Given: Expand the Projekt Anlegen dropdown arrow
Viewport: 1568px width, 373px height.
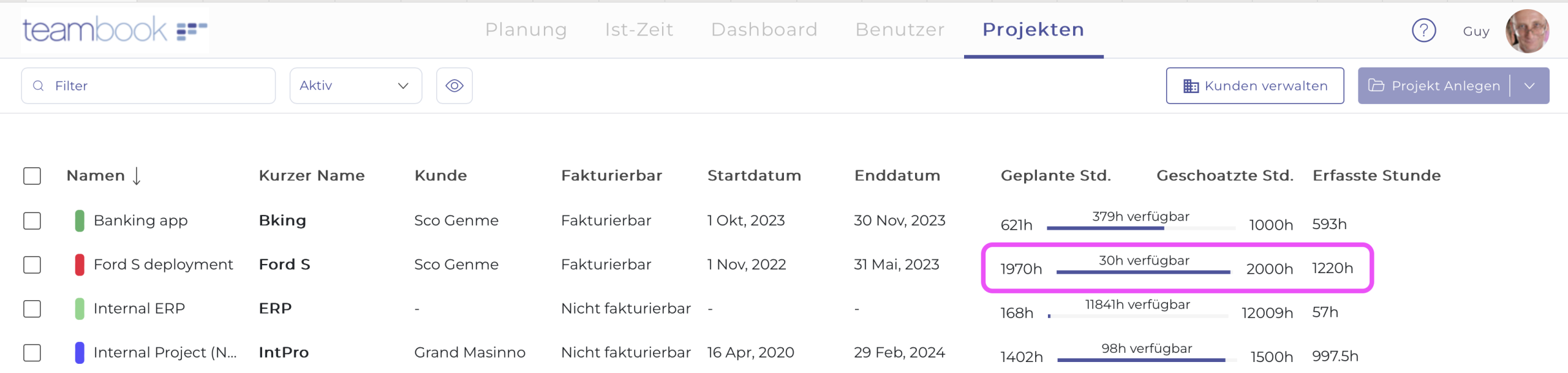Looking at the screenshot, I should tap(1529, 86).
